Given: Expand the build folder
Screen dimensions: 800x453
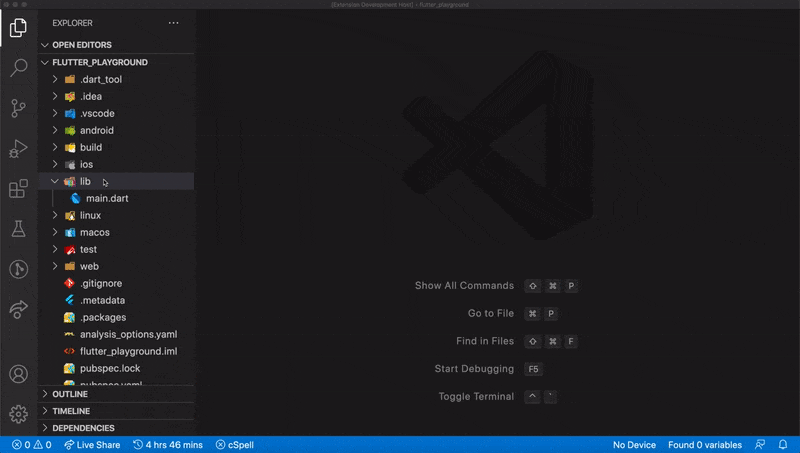Looking at the screenshot, I should tap(116, 147).
